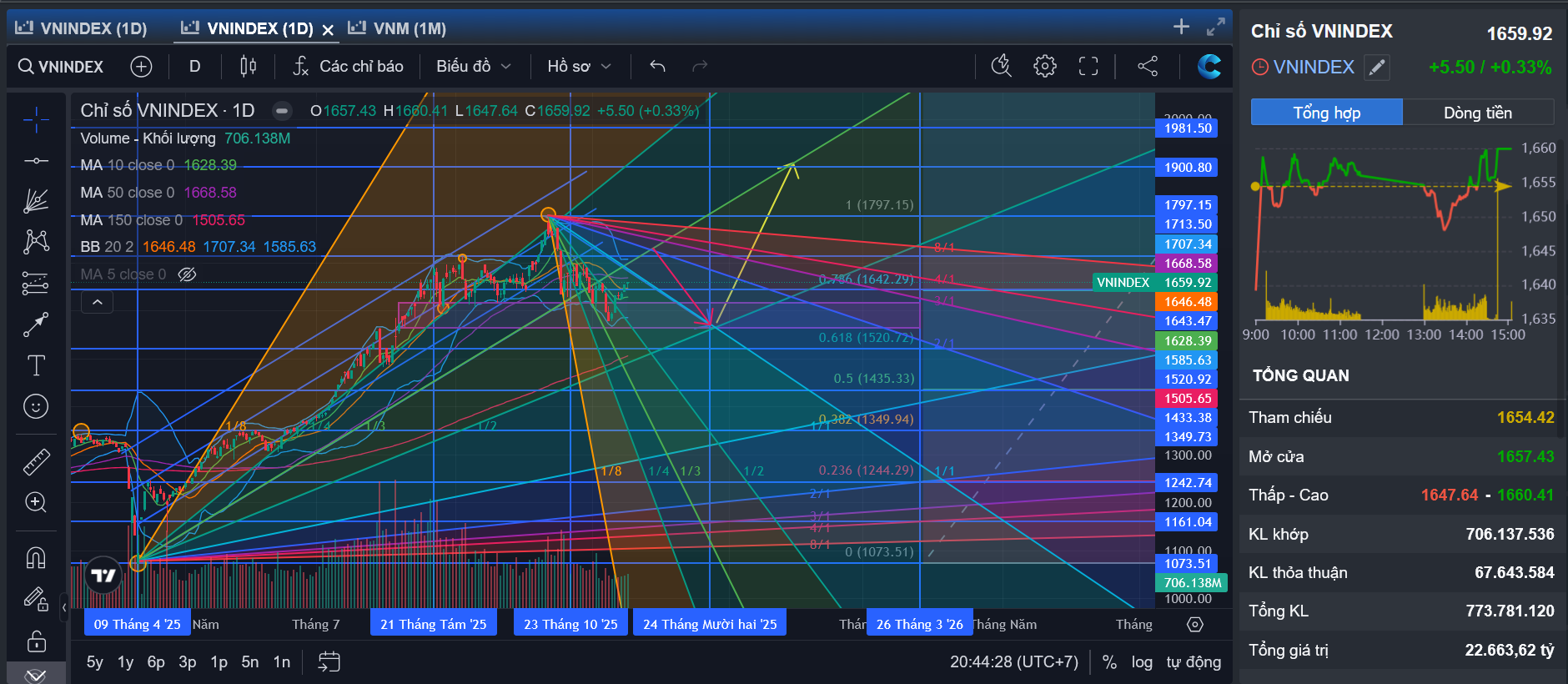Open chart settings gear
Image resolution: width=1568 pixels, height=684 pixels.
point(1044,67)
